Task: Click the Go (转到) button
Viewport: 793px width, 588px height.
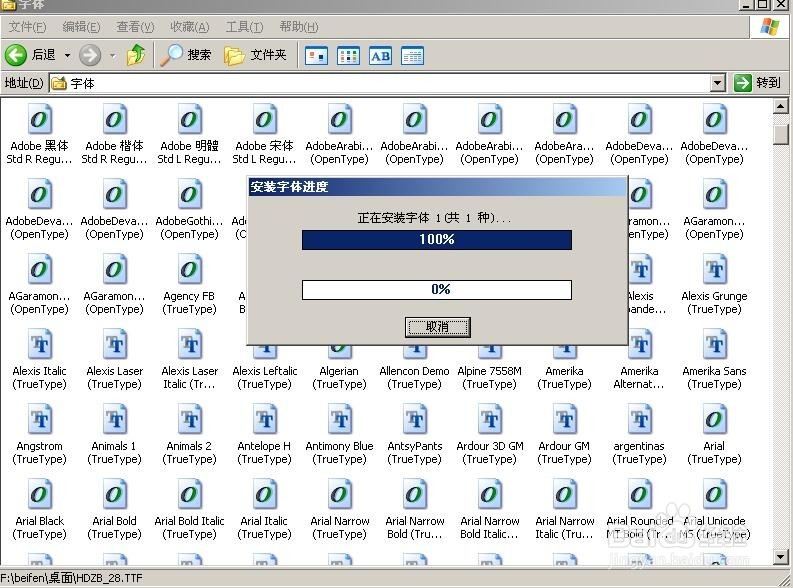Action: click(x=758, y=82)
